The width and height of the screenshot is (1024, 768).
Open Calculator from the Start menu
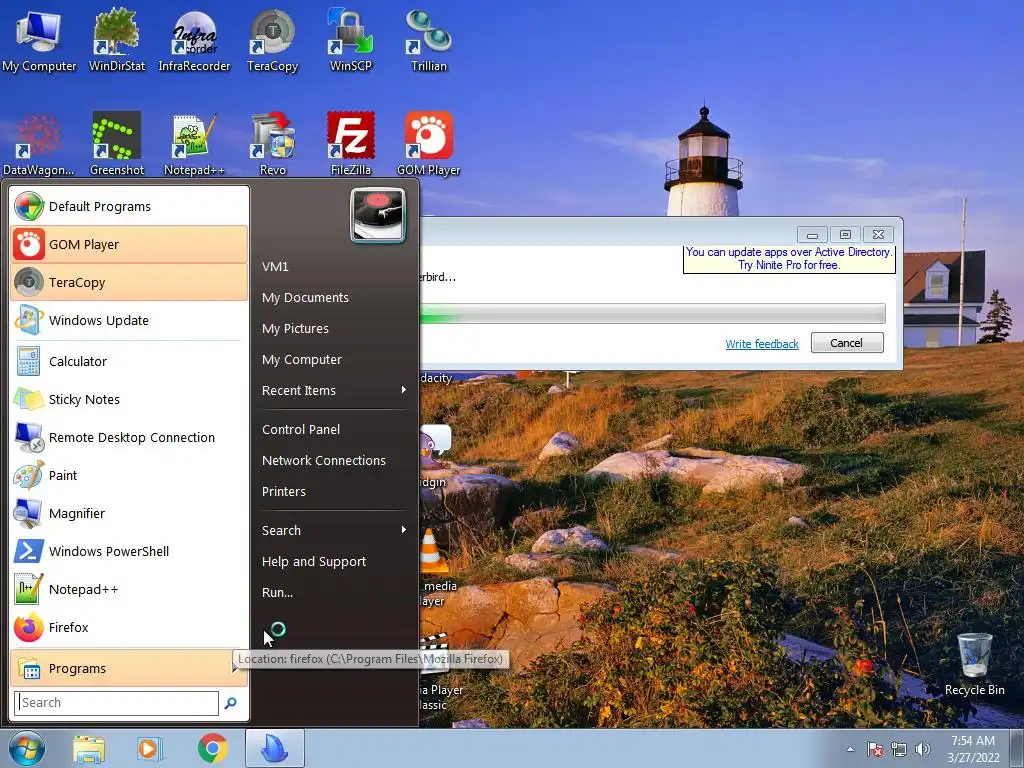click(129, 361)
